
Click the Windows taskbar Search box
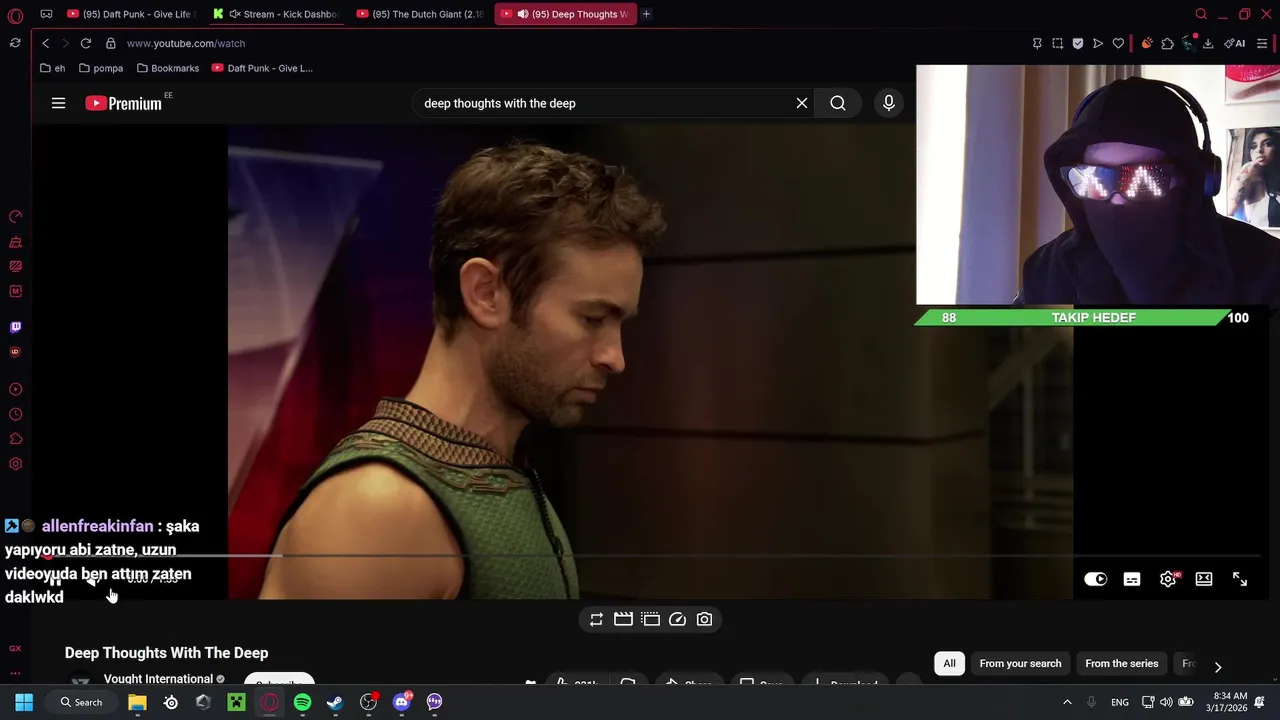(82, 702)
